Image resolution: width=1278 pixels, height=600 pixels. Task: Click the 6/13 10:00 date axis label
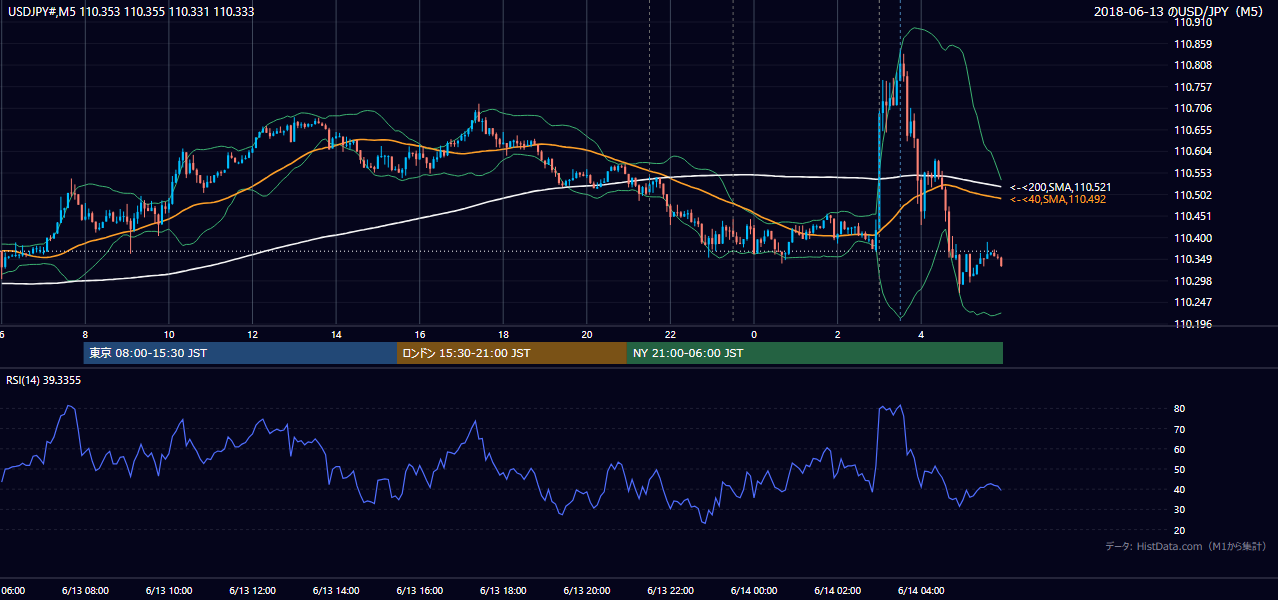point(169,591)
